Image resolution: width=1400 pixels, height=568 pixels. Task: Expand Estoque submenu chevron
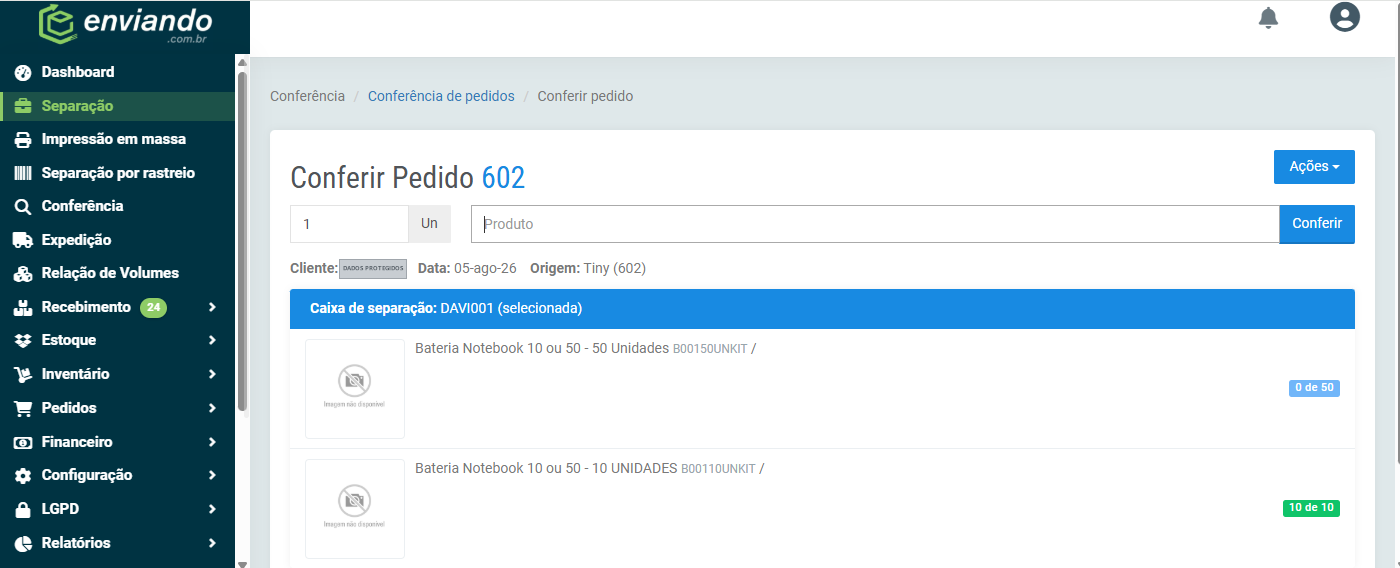click(212, 340)
